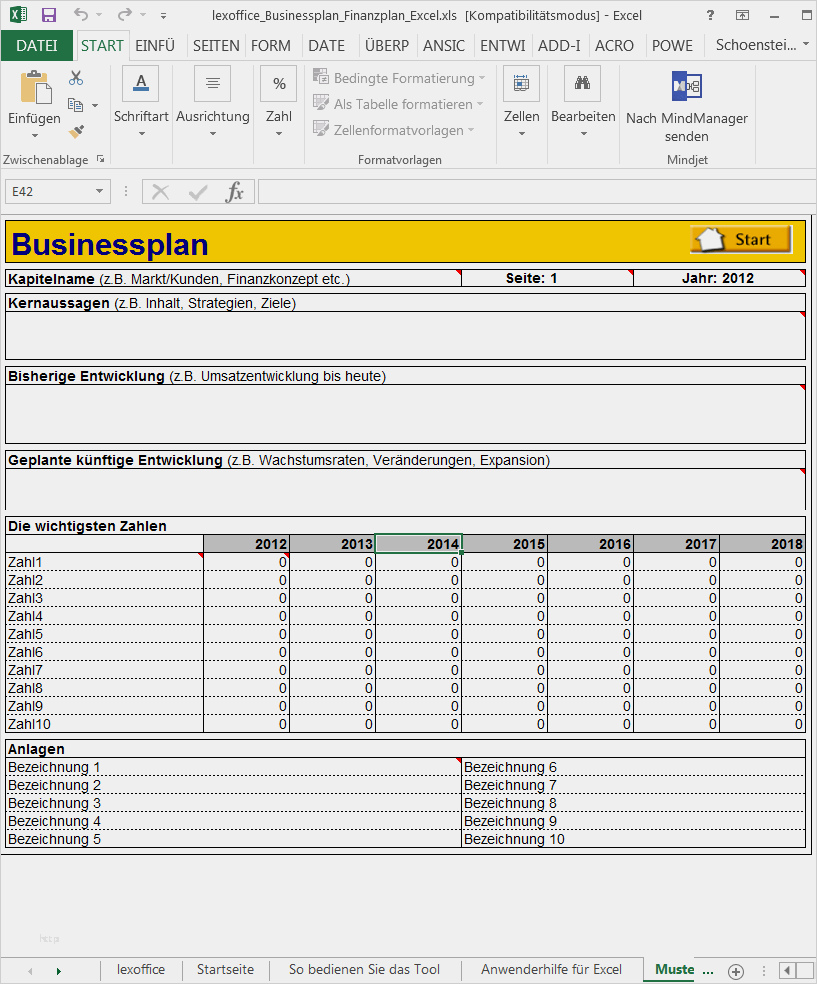
Task: Click the fx Insert Function button
Action: pyautogui.click(x=236, y=190)
